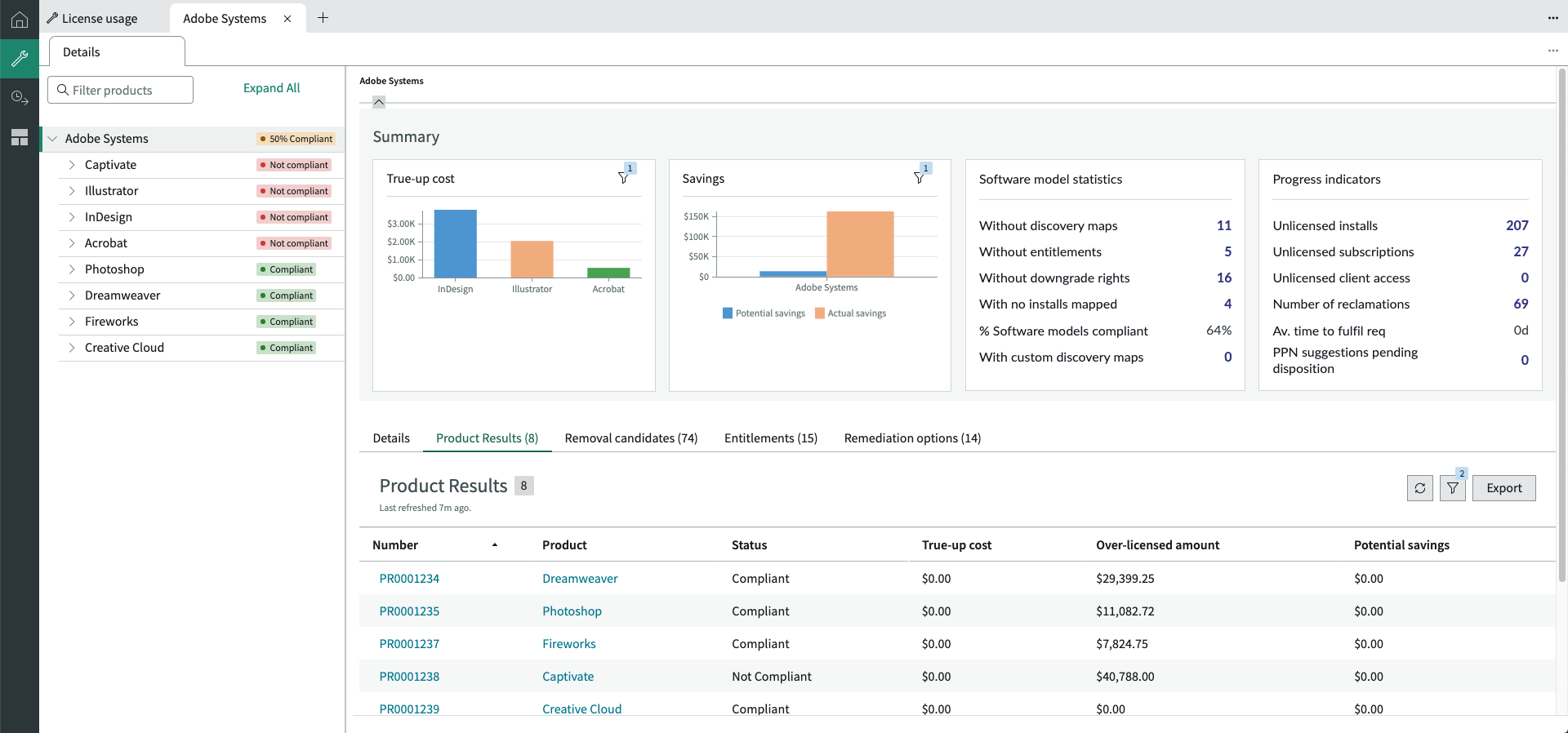The image size is (1568, 733).
Task: Sort by the Potential savings column header
Action: (x=1401, y=545)
